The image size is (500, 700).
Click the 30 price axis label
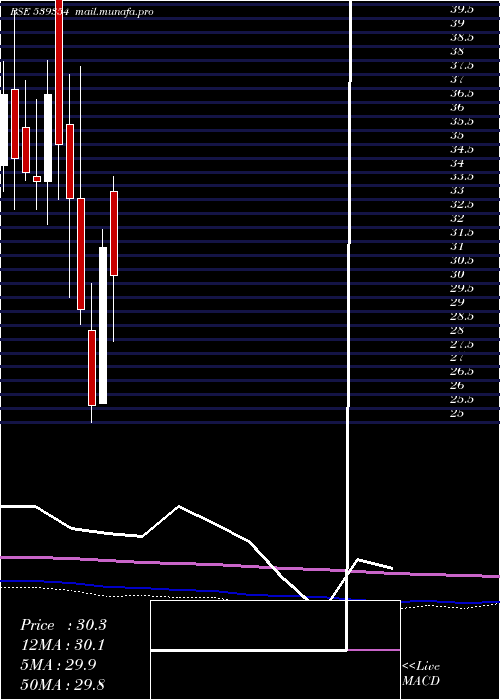[457, 274]
